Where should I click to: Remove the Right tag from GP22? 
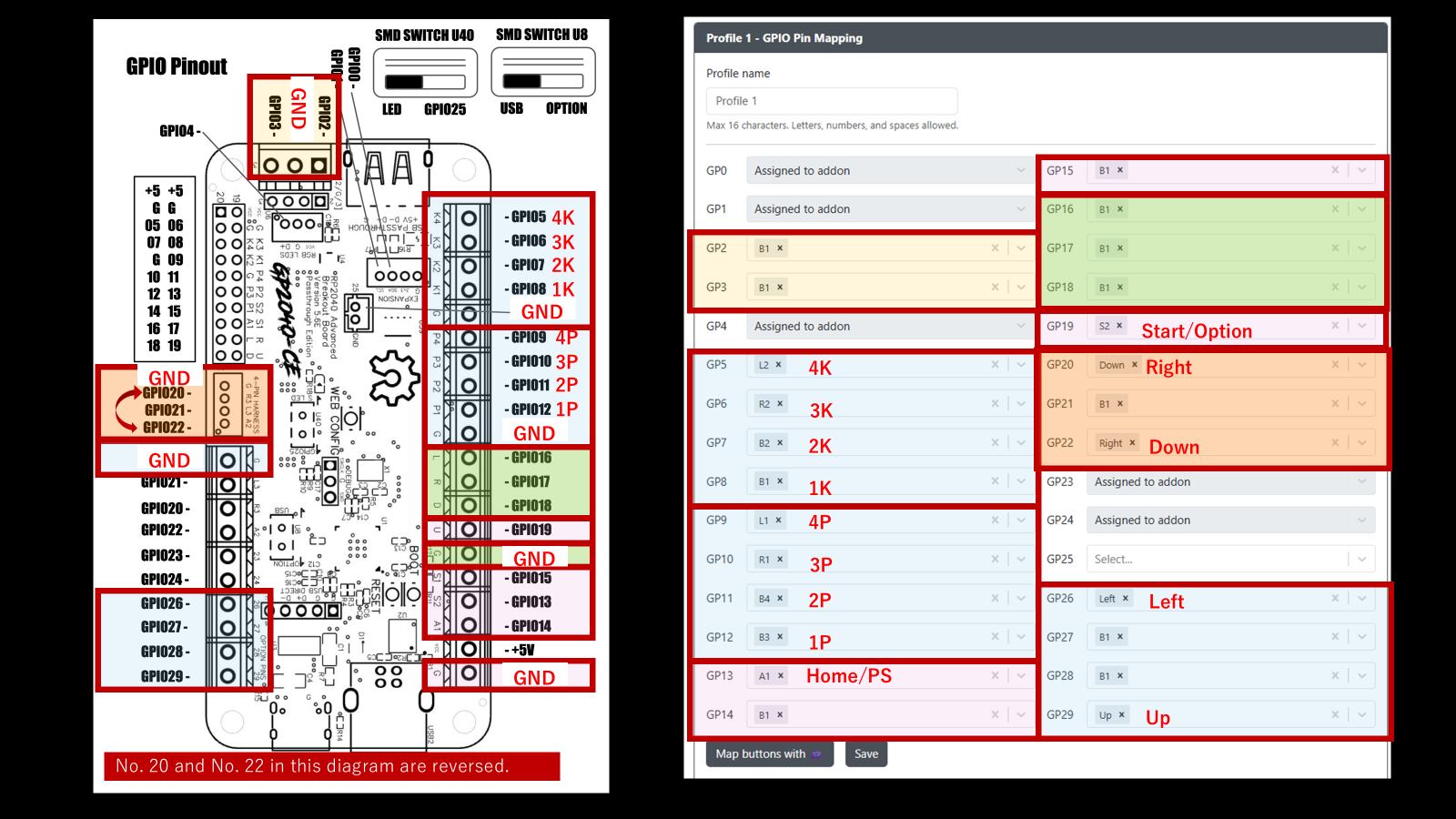pyautogui.click(x=1132, y=443)
